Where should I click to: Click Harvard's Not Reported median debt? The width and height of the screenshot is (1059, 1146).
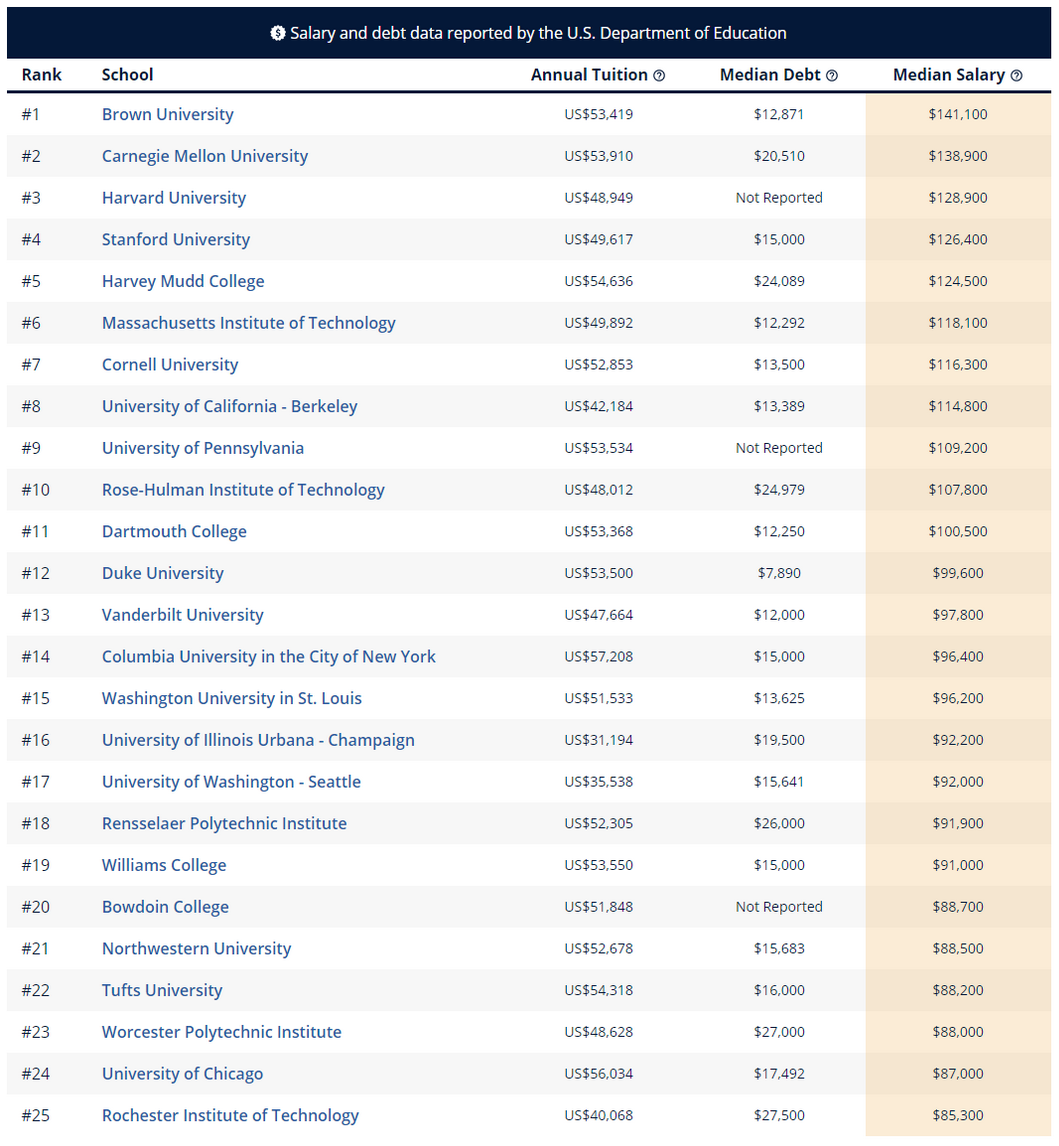pyautogui.click(x=779, y=198)
